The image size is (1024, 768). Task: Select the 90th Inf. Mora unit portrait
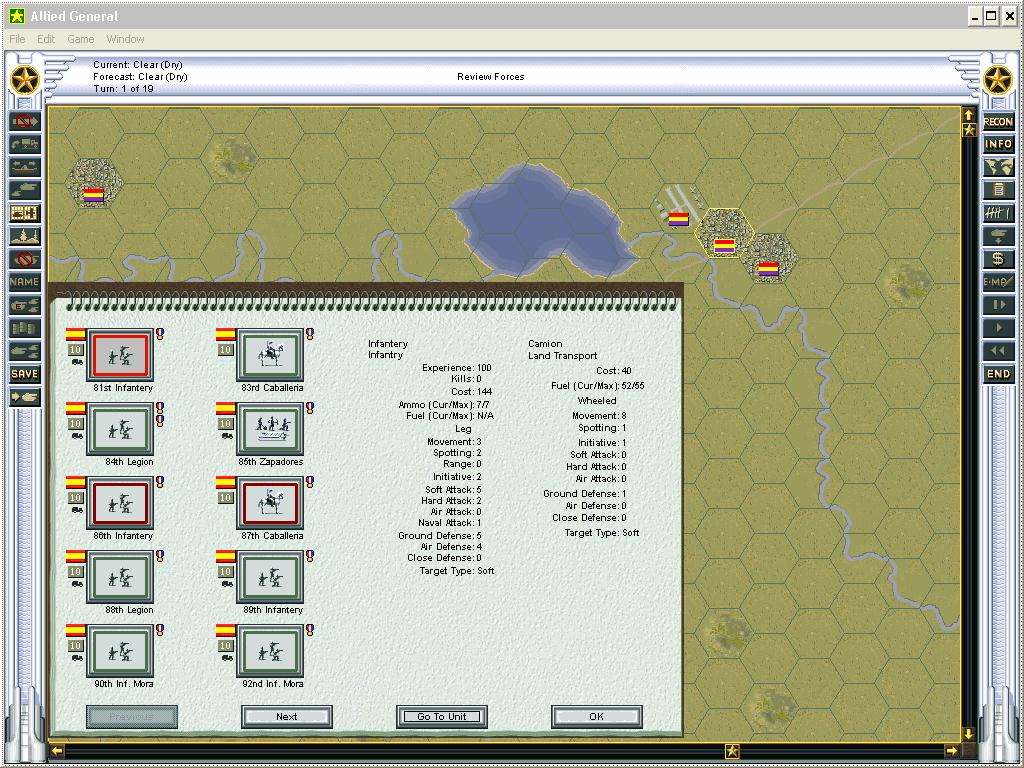(120, 651)
